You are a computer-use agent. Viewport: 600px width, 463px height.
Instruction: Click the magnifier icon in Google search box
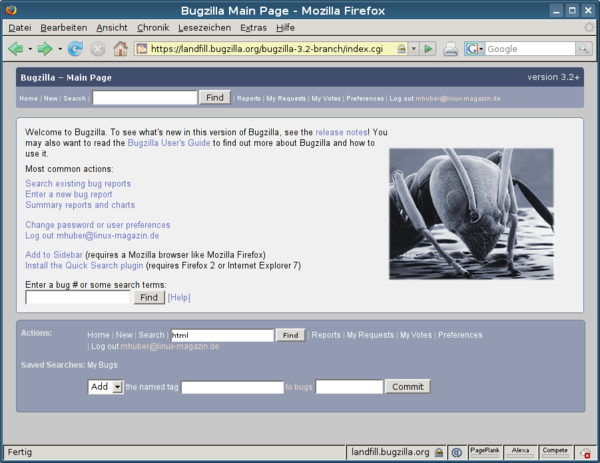click(583, 49)
